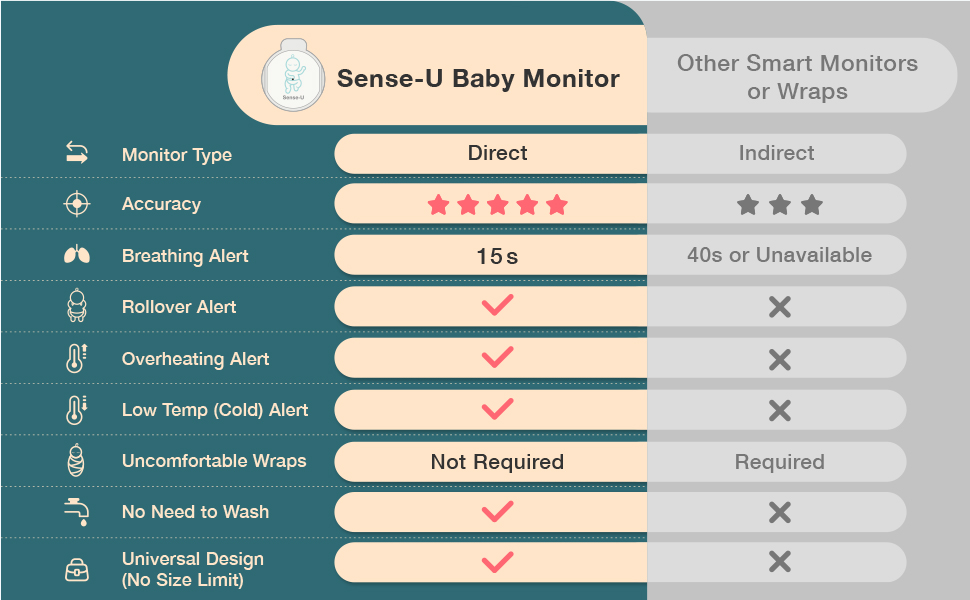Click the swaddled baby wraps icon

pos(77,461)
